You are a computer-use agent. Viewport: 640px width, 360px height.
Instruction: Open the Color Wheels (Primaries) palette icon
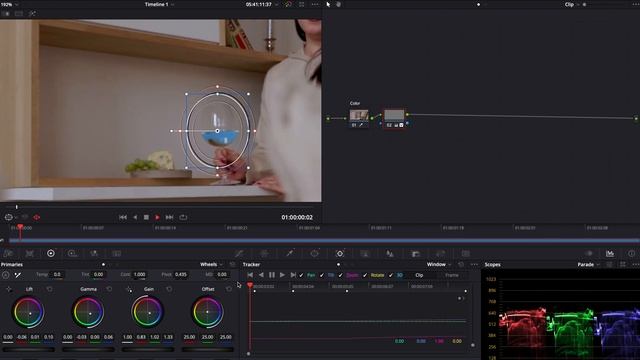51,253
